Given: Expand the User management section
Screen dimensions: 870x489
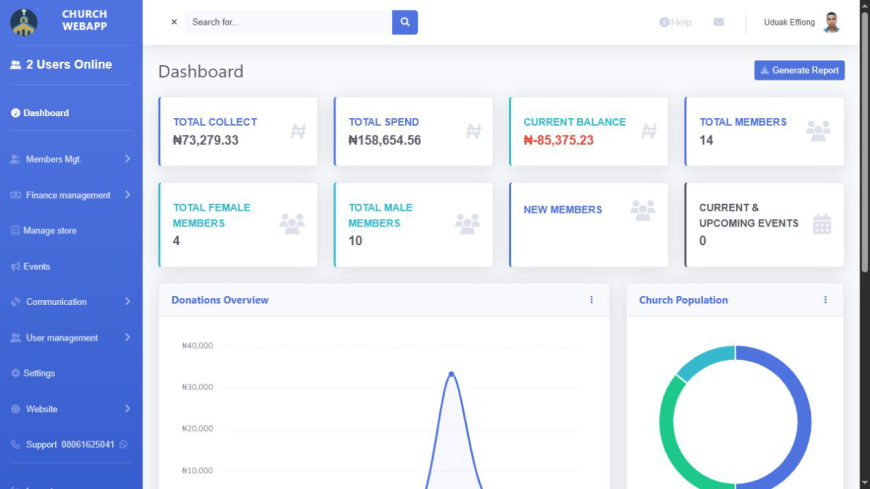Looking at the screenshot, I should 71,337.
